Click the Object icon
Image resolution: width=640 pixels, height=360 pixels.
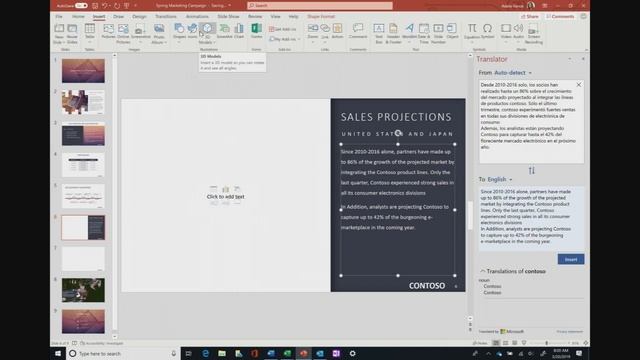452,28
